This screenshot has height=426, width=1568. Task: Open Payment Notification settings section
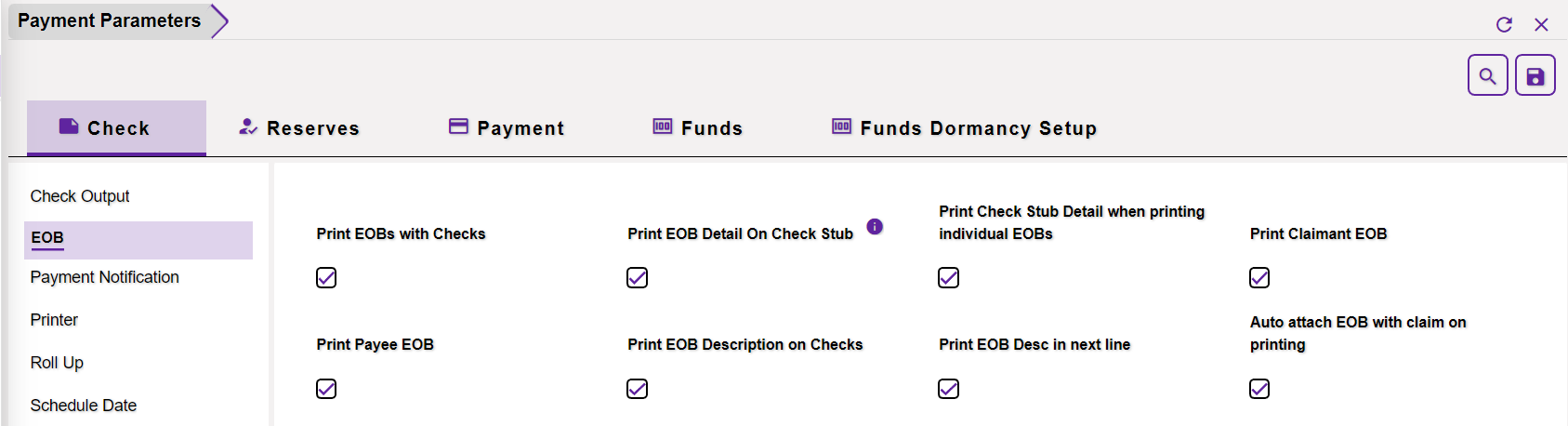tap(104, 277)
